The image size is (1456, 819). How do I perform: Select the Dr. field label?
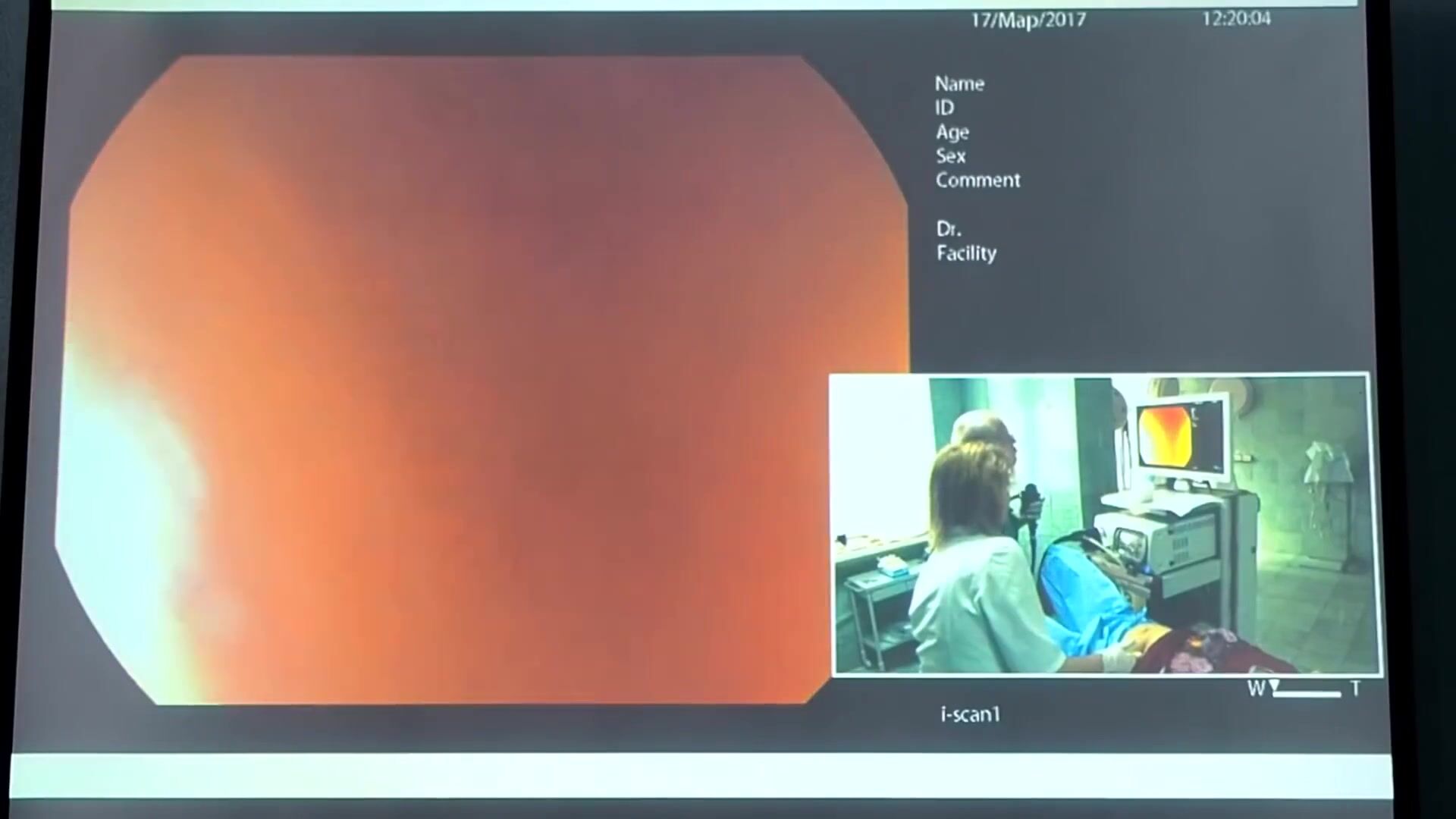coord(948,229)
